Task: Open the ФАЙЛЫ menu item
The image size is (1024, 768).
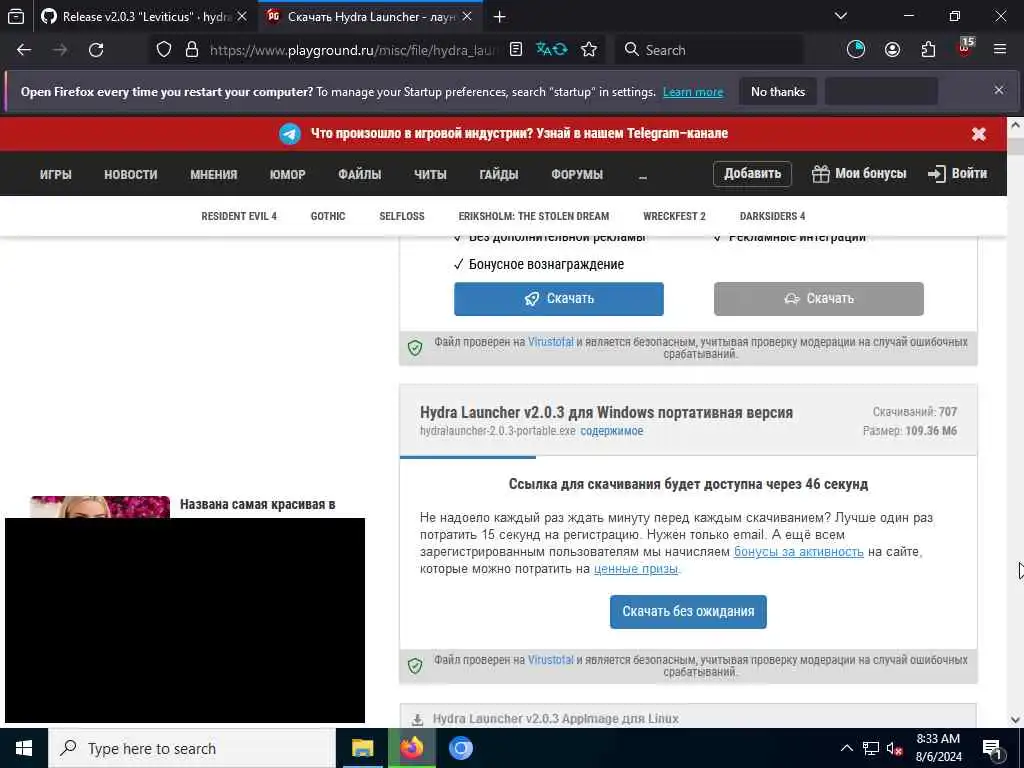Action: pyautogui.click(x=359, y=174)
